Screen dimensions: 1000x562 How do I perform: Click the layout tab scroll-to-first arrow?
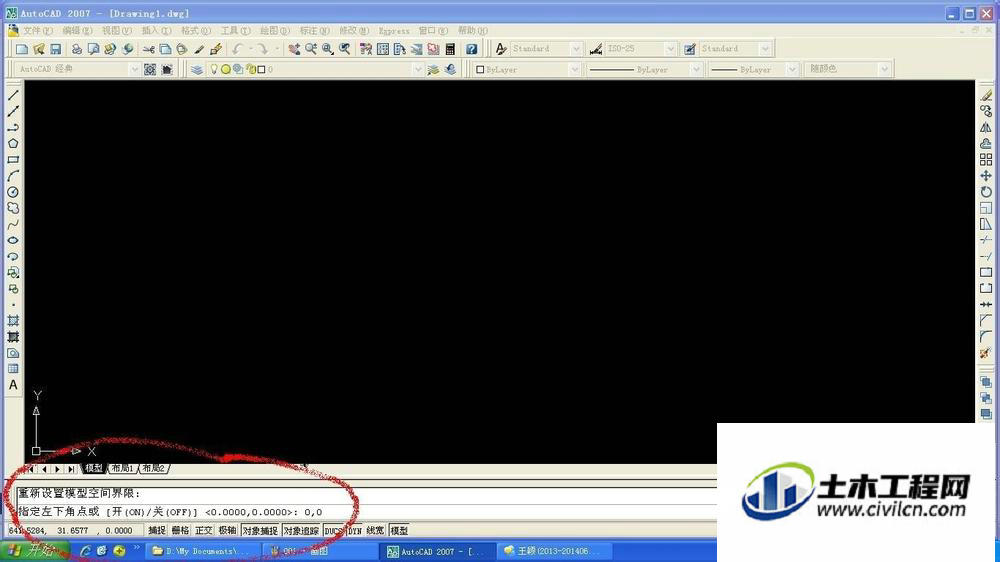[31, 469]
